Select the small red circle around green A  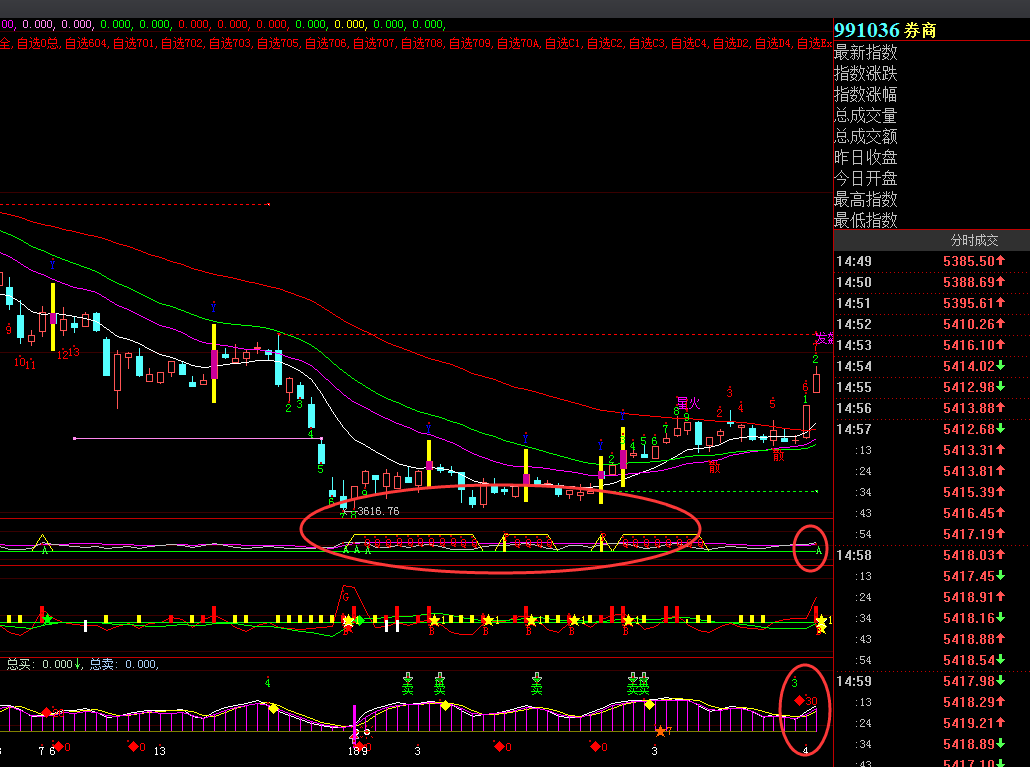[811, 548]
